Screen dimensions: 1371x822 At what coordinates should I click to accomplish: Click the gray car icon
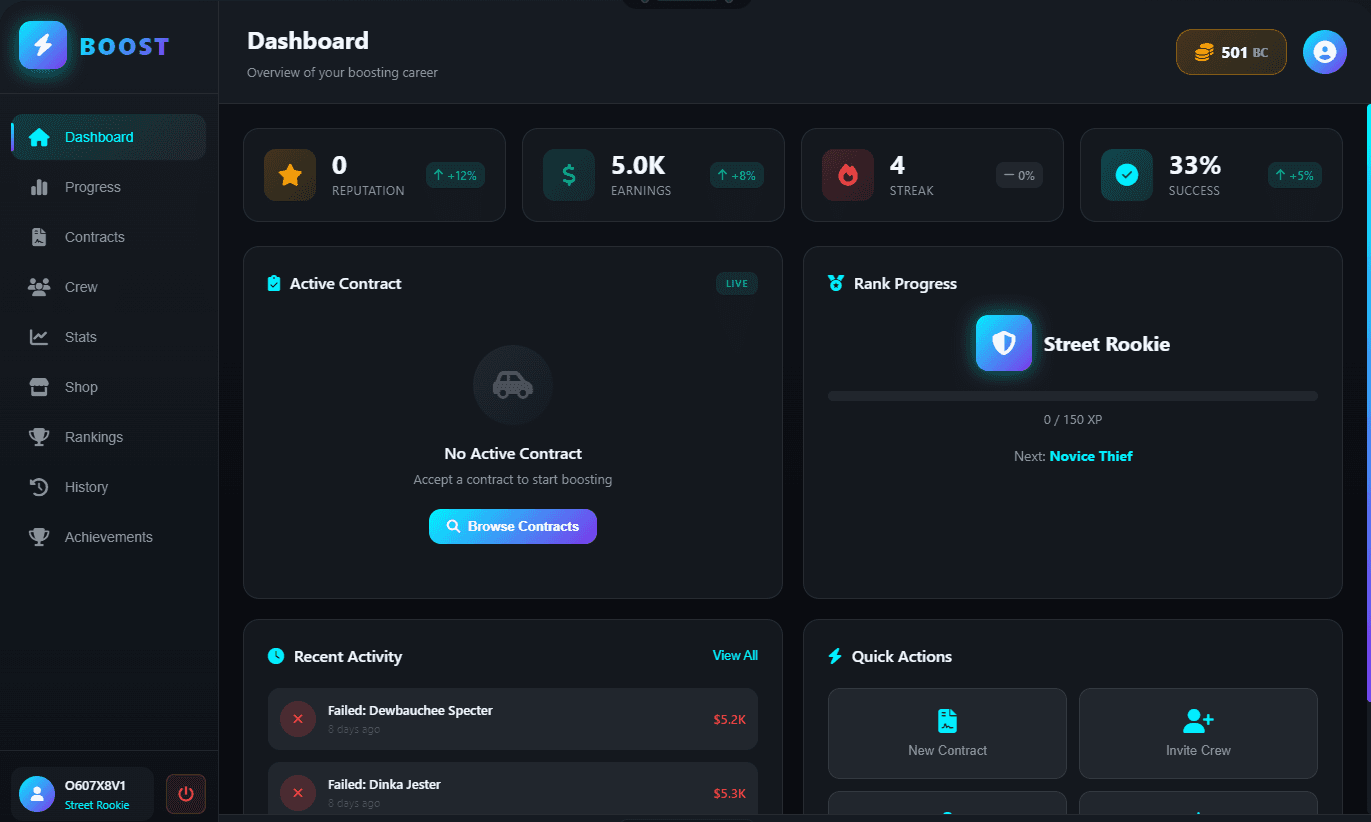(513, 385)
